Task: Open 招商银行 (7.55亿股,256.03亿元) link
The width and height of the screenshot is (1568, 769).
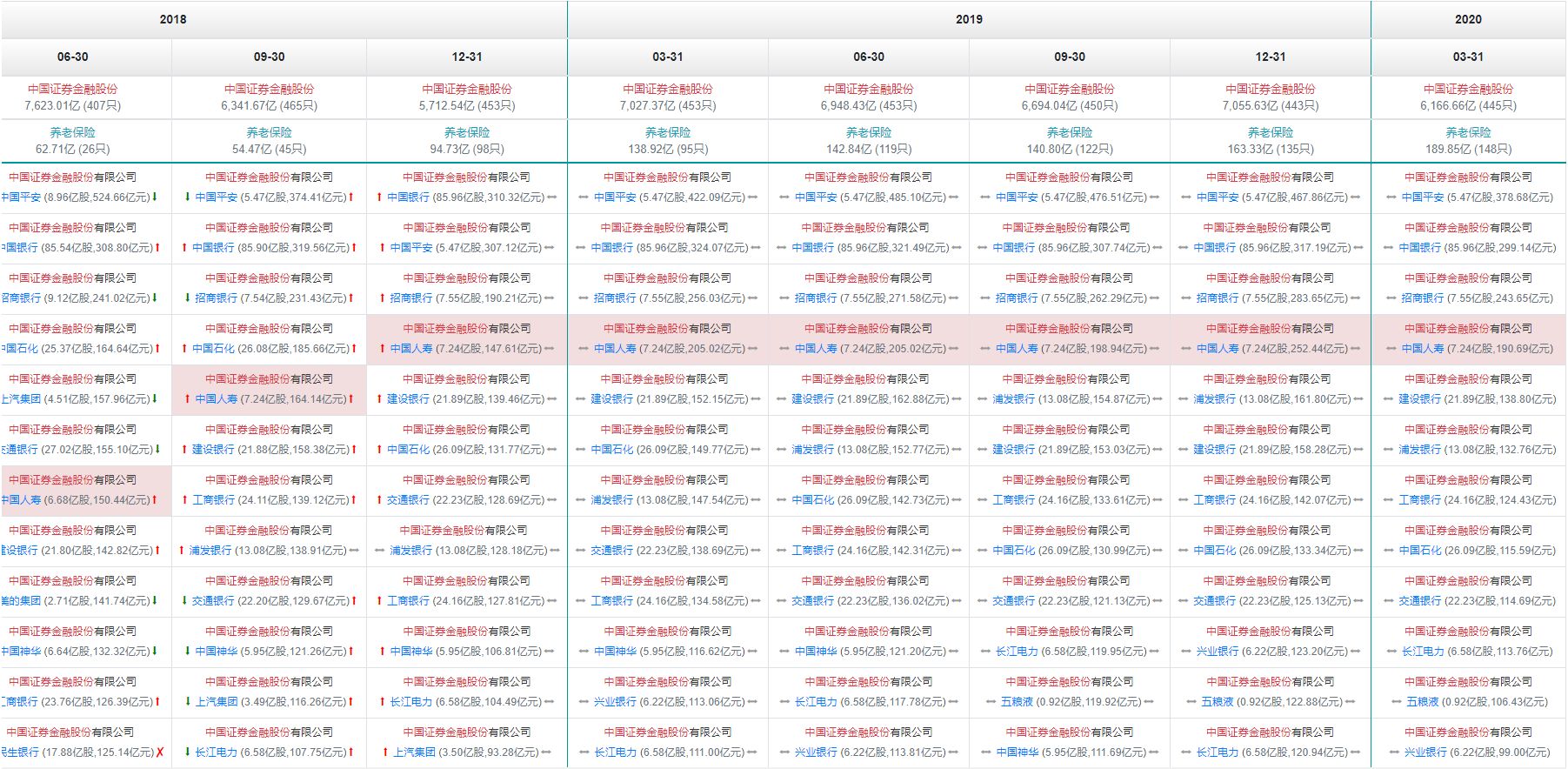Action: (x=615, y=298)
